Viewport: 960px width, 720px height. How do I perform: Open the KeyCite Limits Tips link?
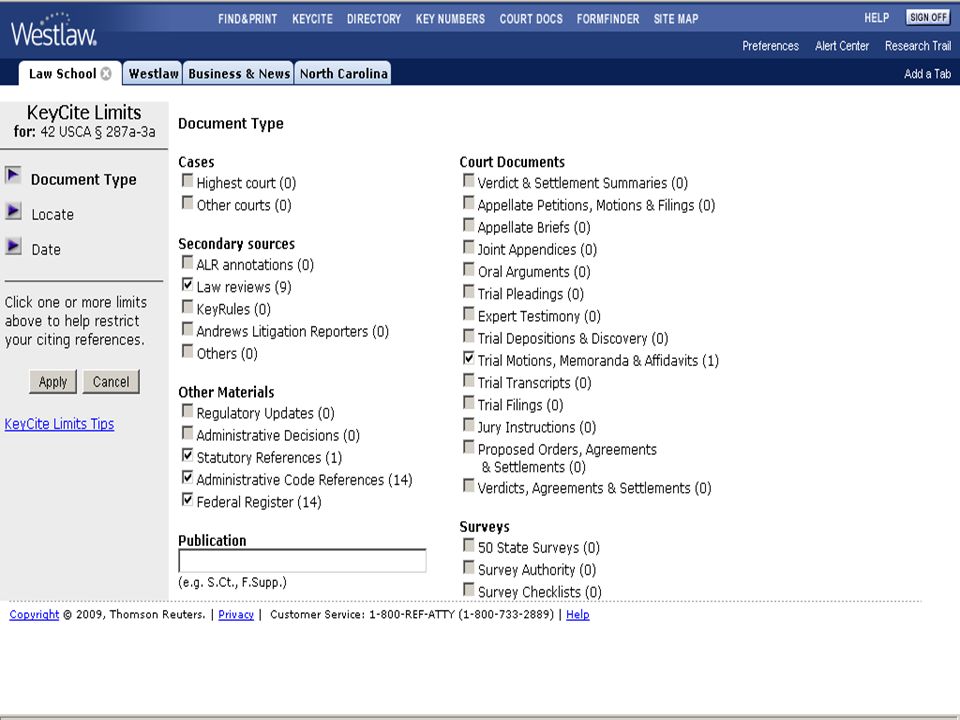click(59, 424)
